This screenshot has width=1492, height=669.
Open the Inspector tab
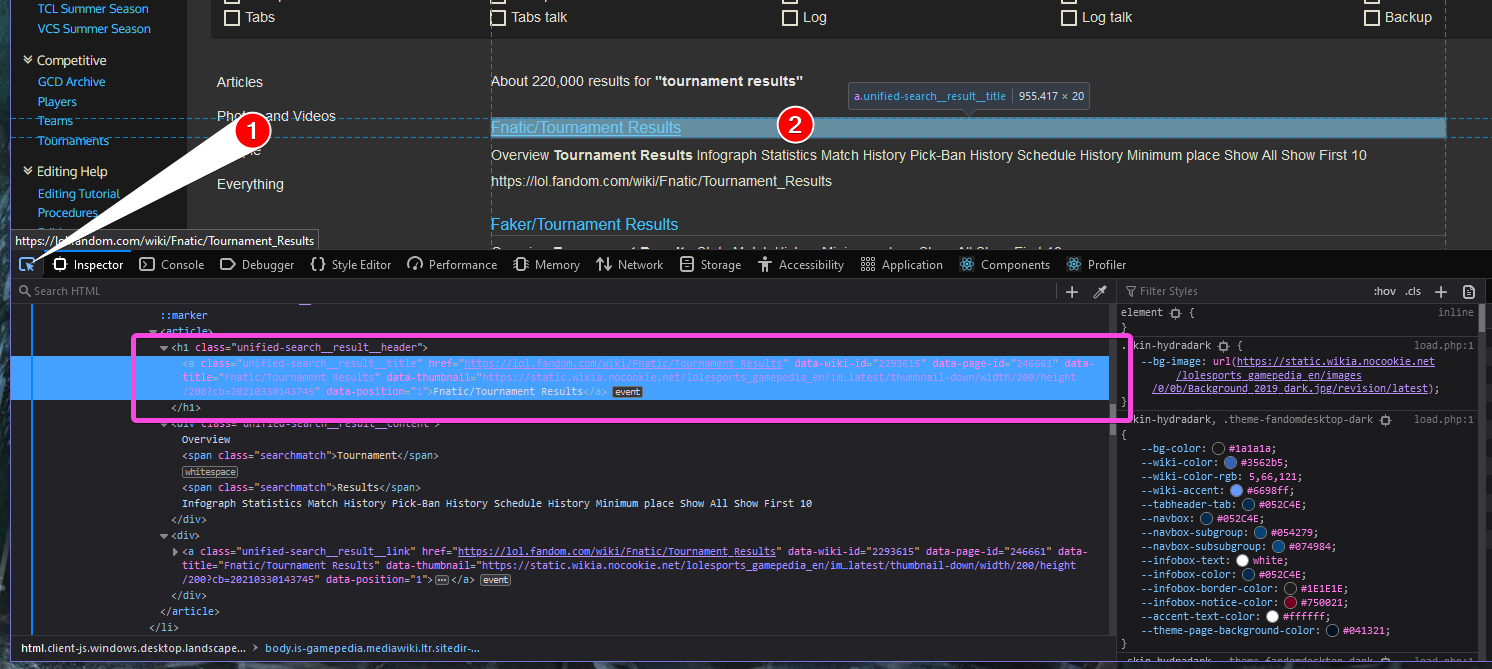[88, 265]
